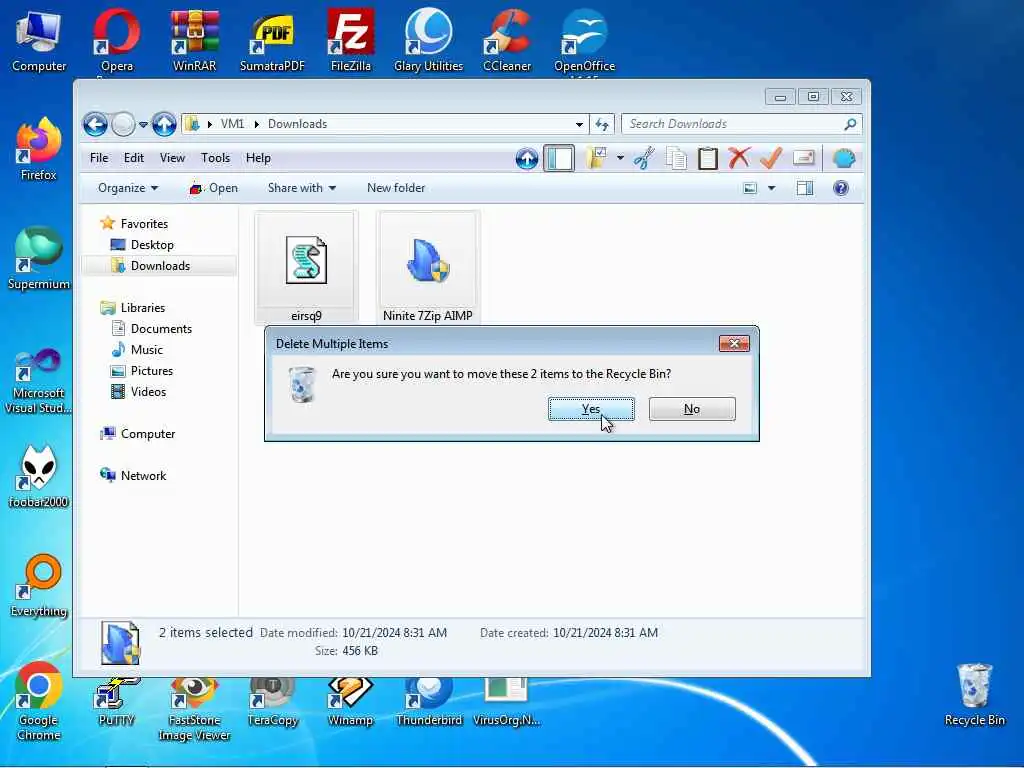Click Open in the command bar
The height and width of the screenshot is (768, 1024).
pyautogui.click(x=214, y=188)
